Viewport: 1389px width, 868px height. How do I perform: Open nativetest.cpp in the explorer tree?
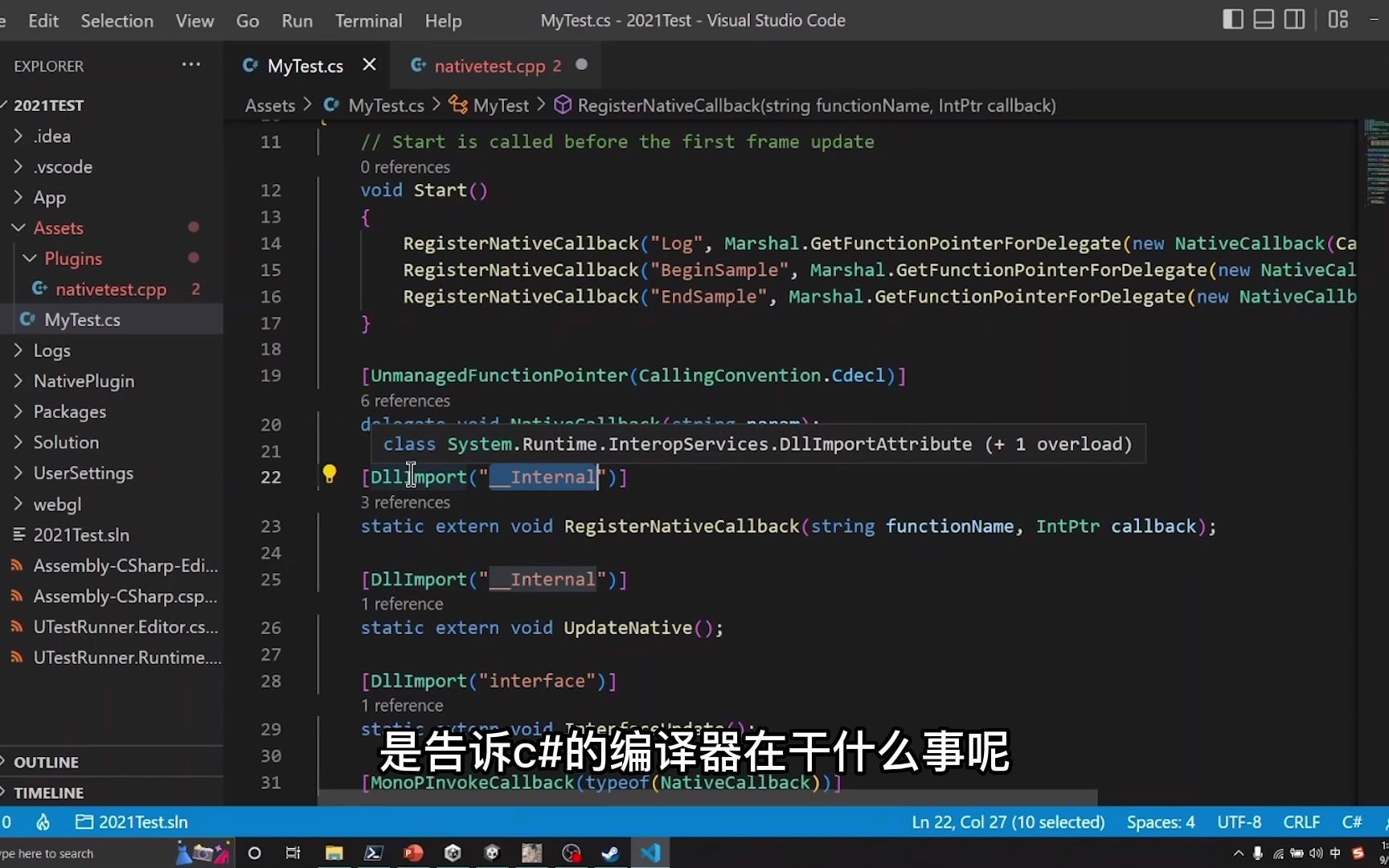pos(112,289)
